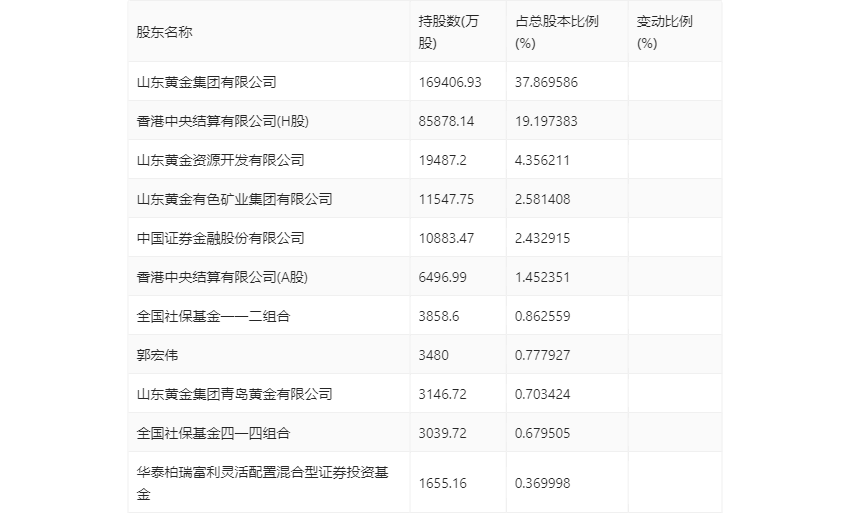The width and height of the screenshot is (850, 513).
Task: Select the percentage 37.869586
Action: point(546,82)
